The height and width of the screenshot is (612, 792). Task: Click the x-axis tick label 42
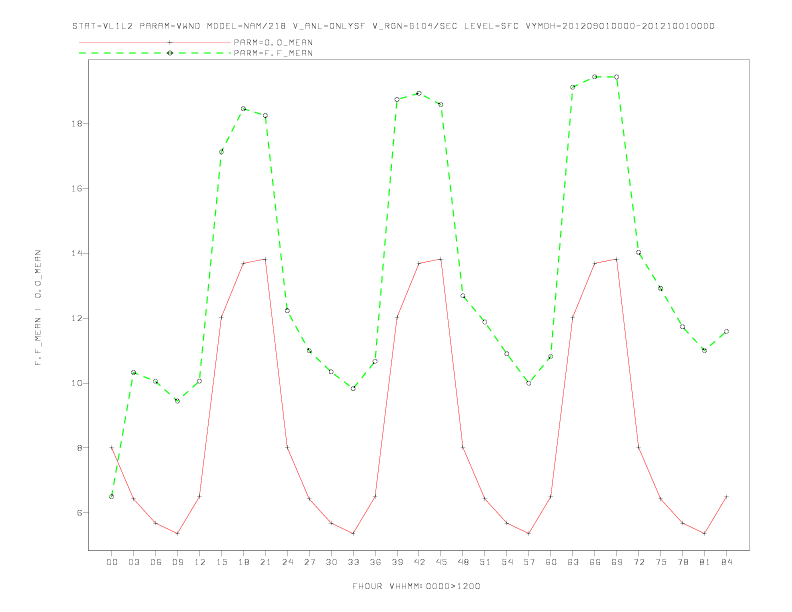click(419, 562)
